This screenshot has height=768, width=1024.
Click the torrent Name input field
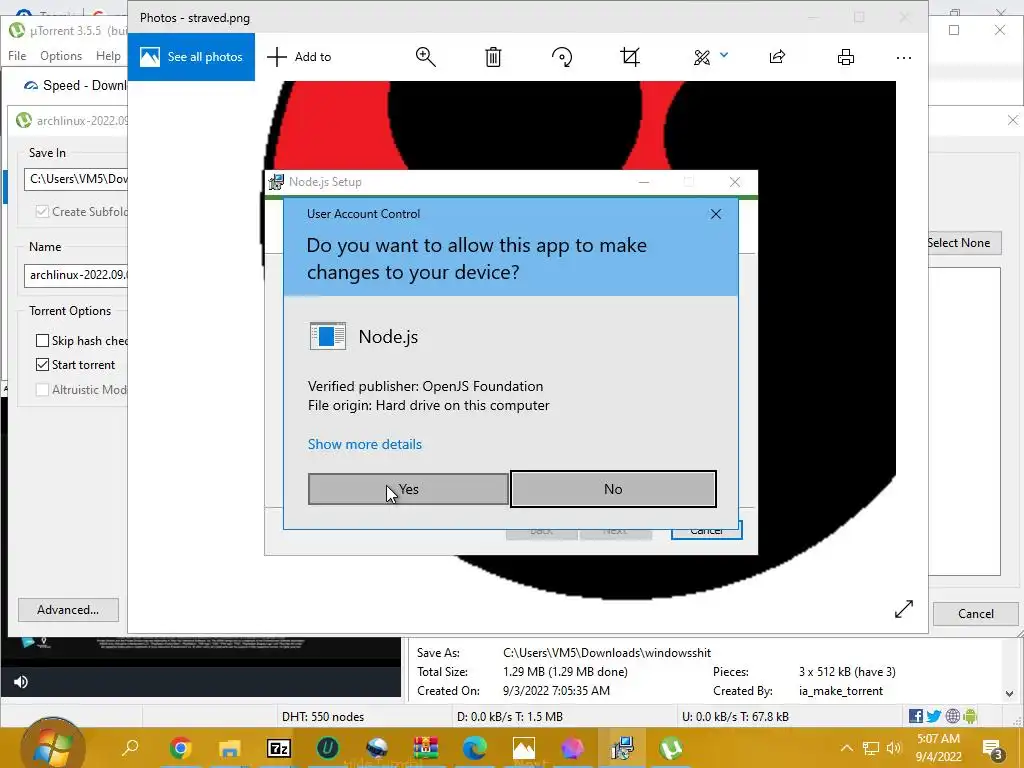(76, 275)
